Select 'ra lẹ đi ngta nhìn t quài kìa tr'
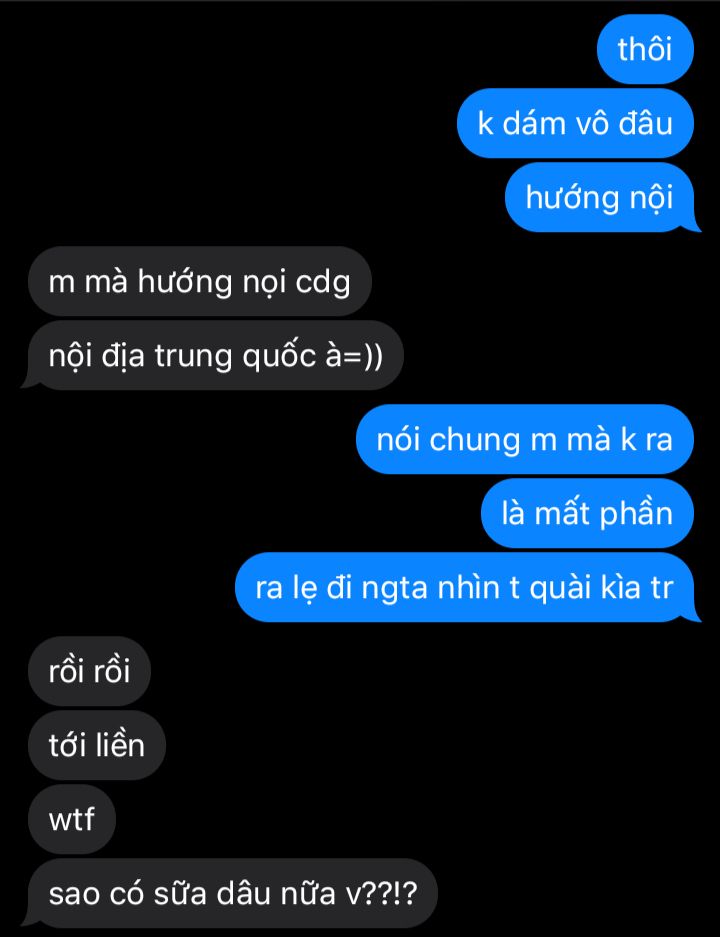 coord(466,587)
